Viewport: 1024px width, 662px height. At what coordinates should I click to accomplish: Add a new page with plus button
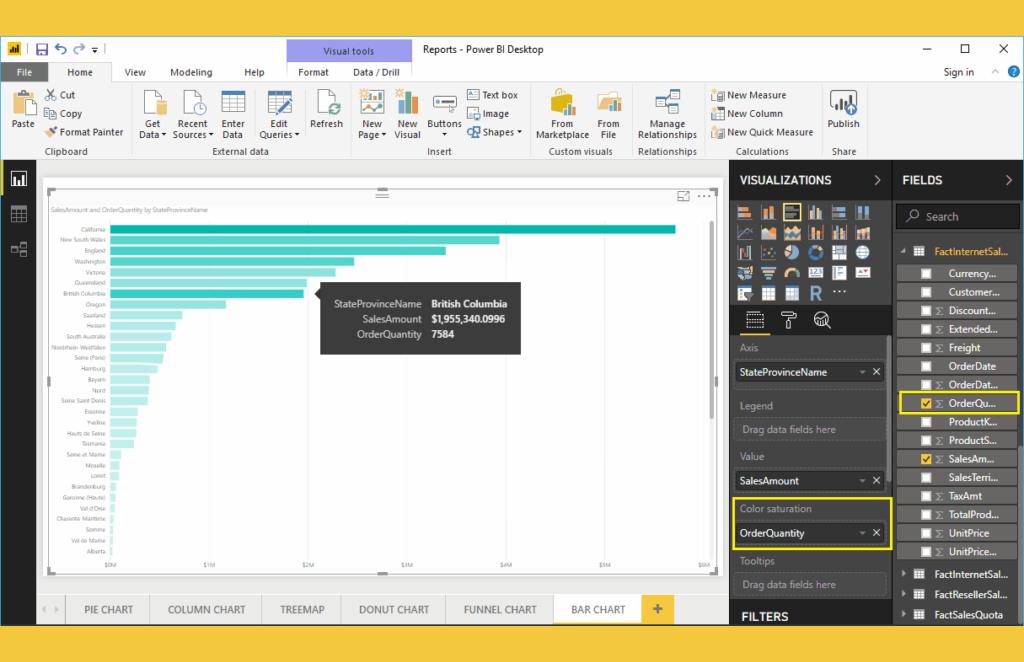point(658,609)
